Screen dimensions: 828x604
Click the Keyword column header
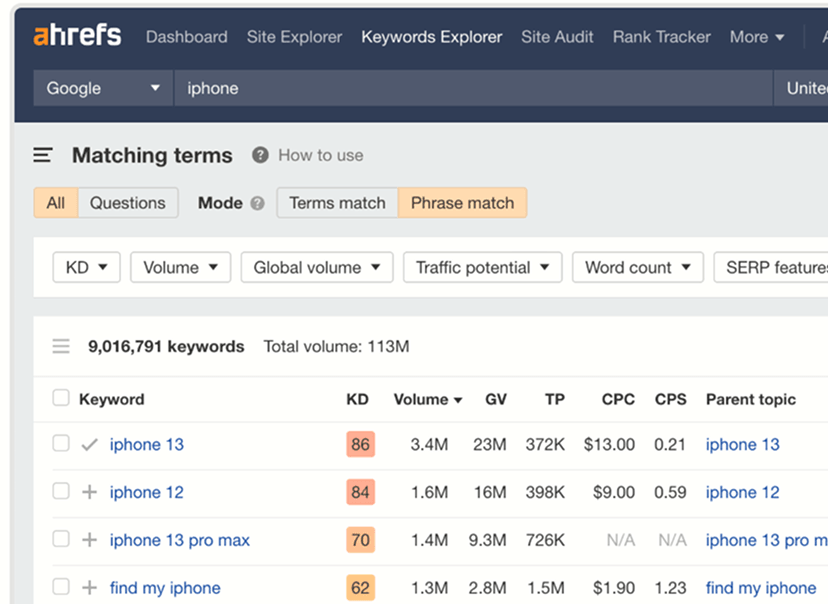[111, 400]
